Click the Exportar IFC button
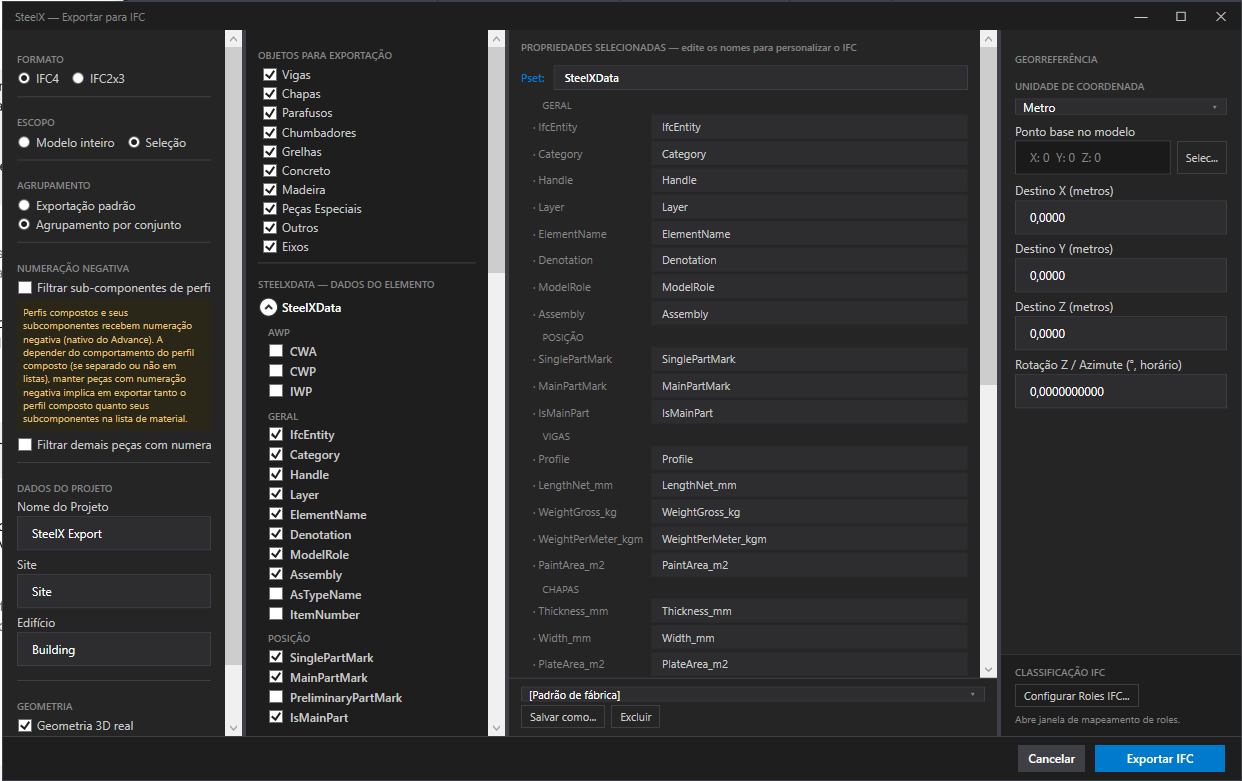1242x781 pixels. (x=1160, y=759)
